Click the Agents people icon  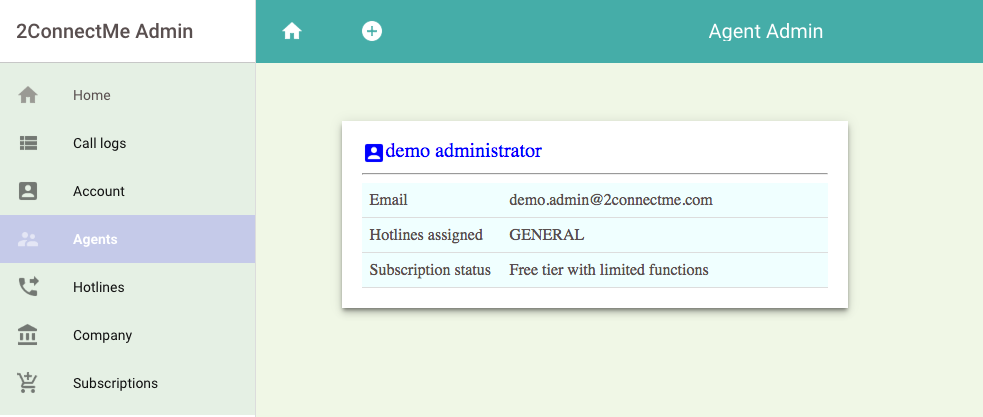point(28,239)
